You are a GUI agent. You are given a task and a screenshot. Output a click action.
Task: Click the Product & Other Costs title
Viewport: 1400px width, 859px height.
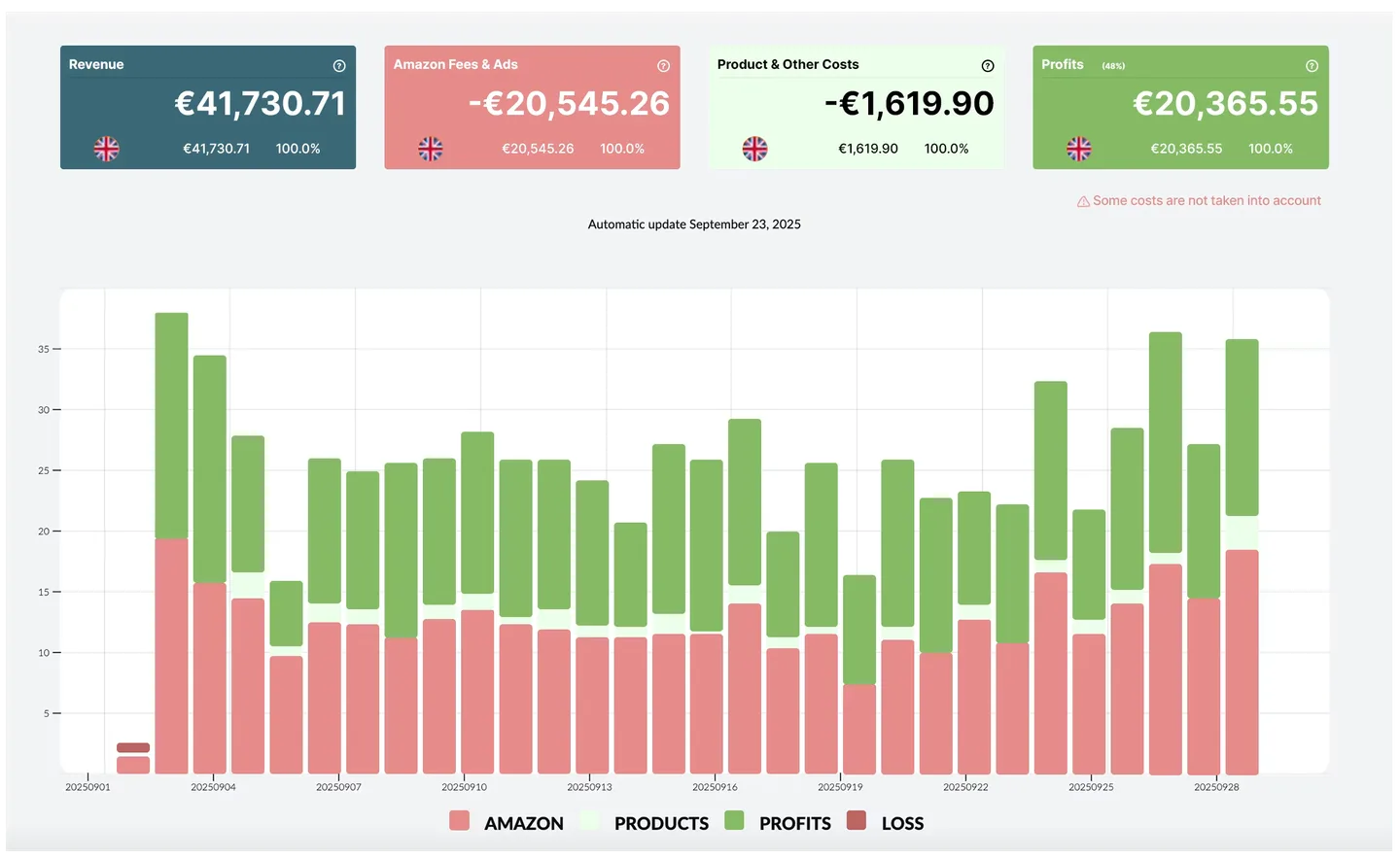click(x=788, y=64)
